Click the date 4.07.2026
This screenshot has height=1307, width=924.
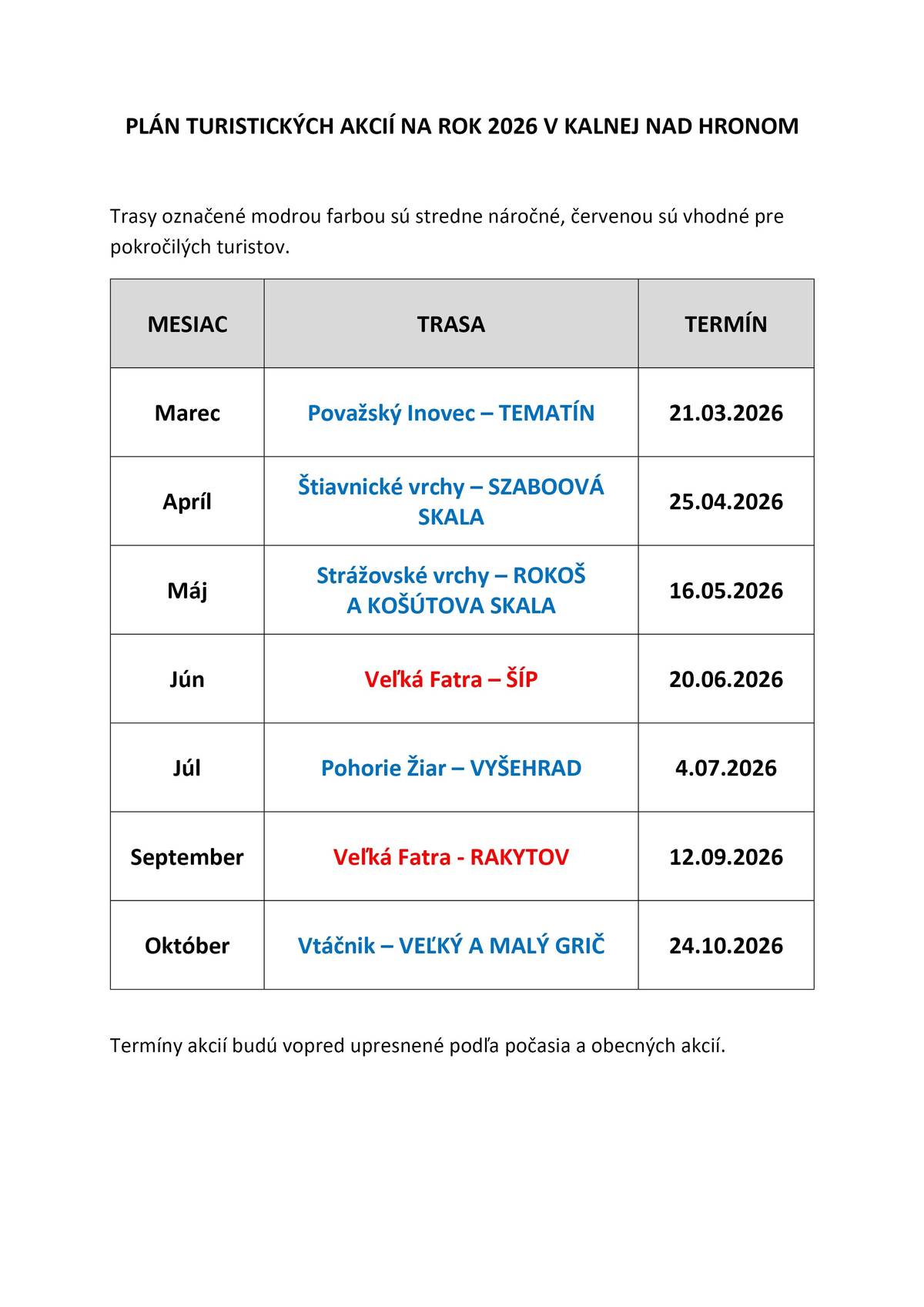[725, 768]
